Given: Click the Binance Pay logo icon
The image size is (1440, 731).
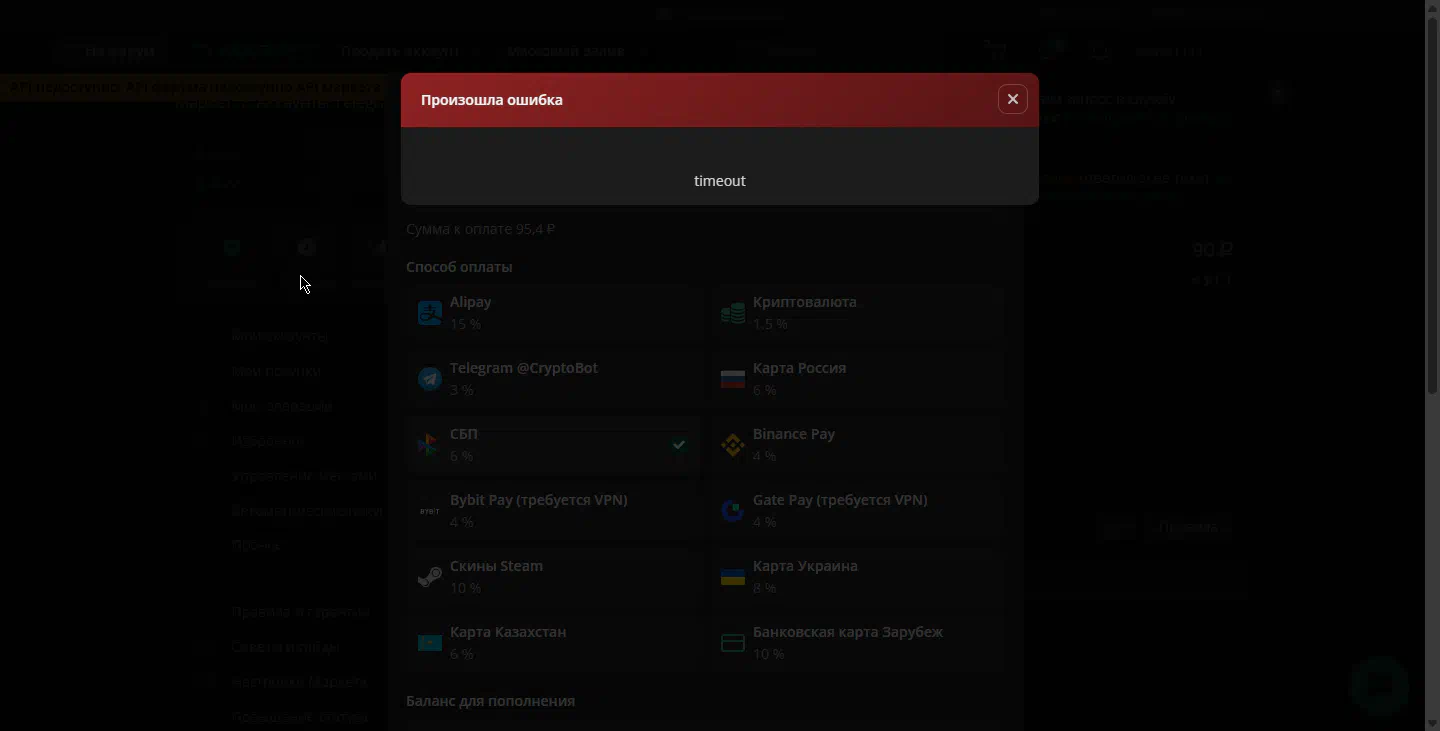Looking at the screenshot, I should [x=733, y=445].
